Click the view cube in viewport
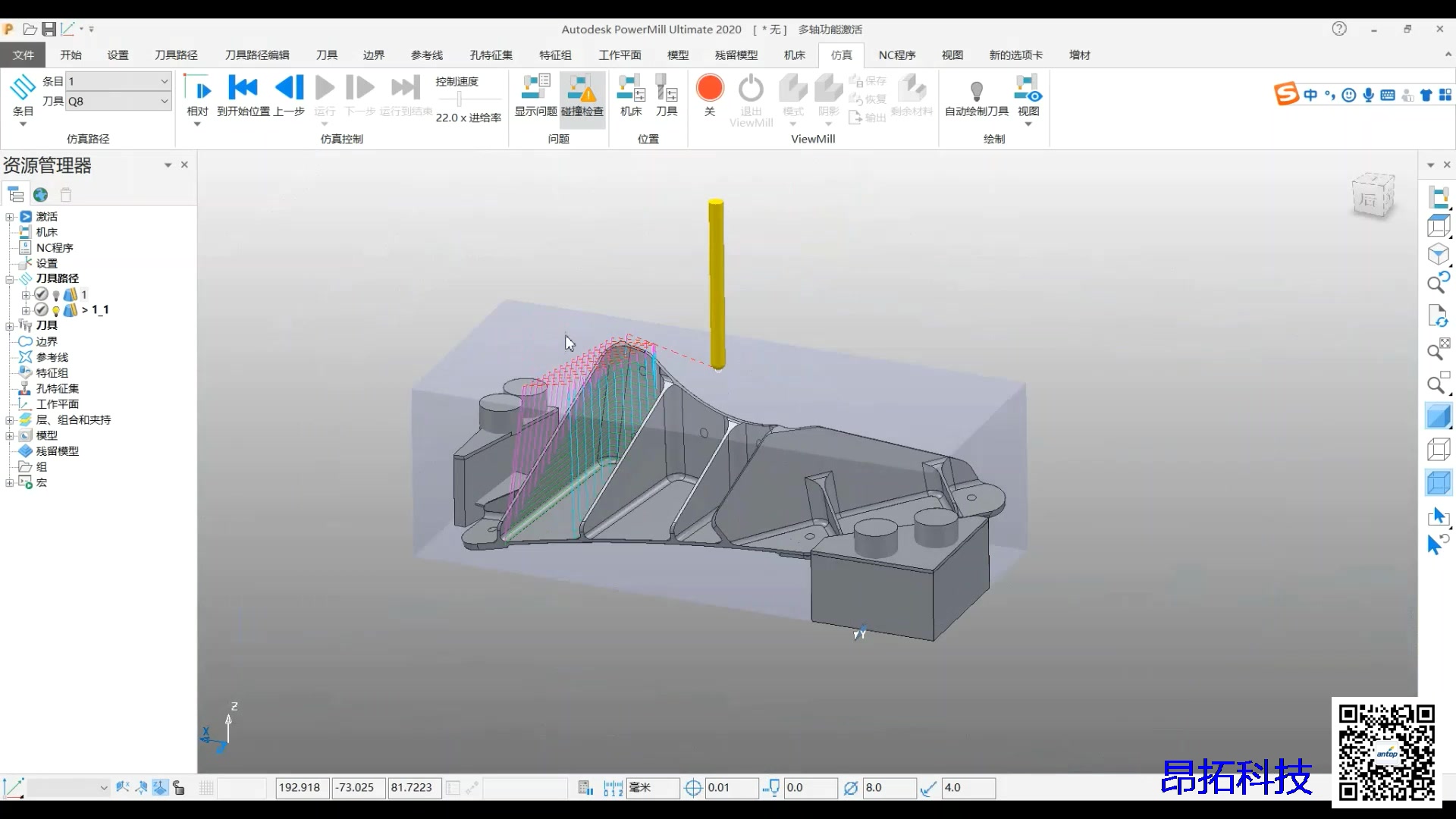The height and width of the screenshot is (819, 1456). coord(1373,196)
